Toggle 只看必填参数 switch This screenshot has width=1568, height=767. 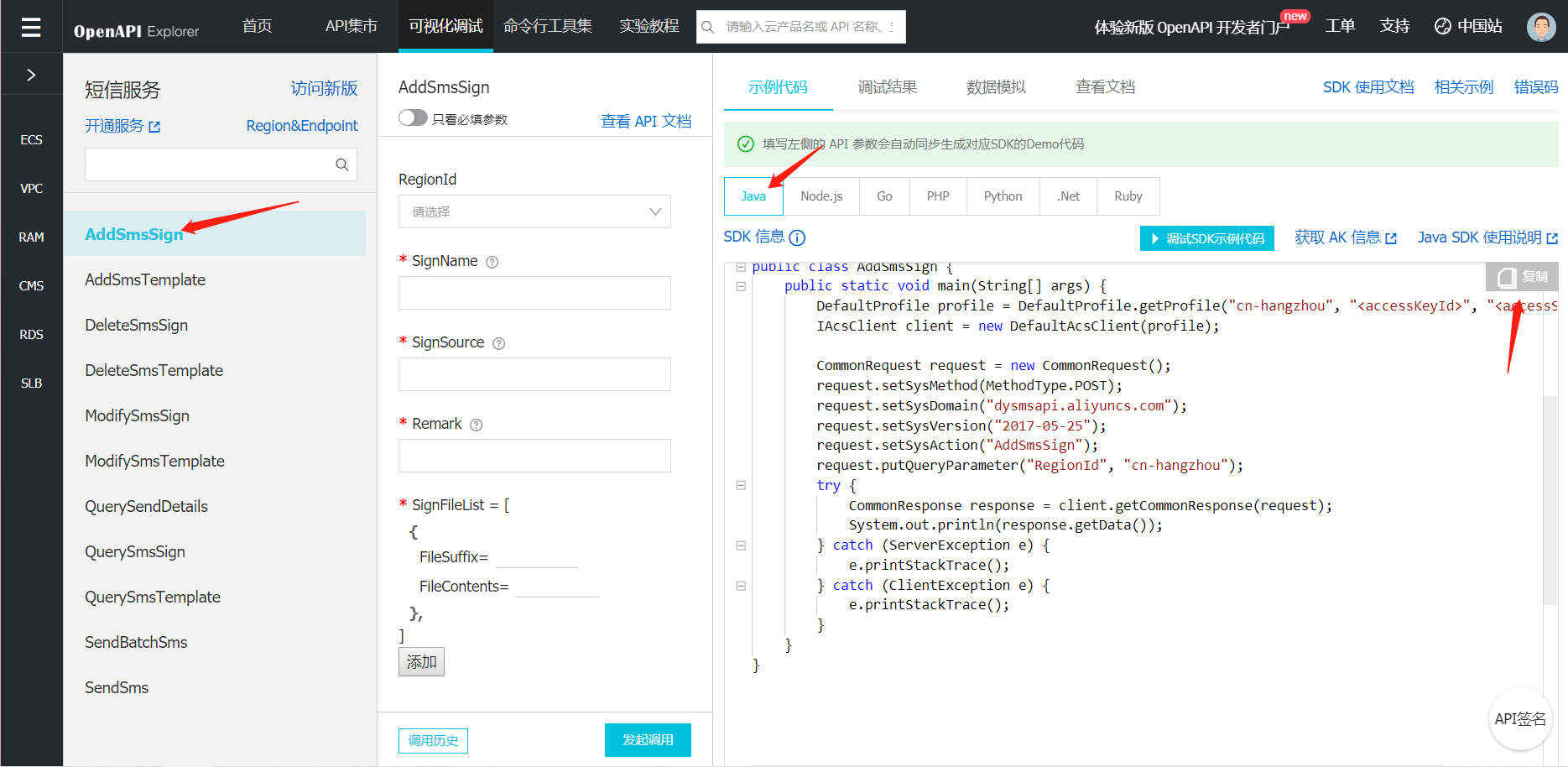pos(413,118)
